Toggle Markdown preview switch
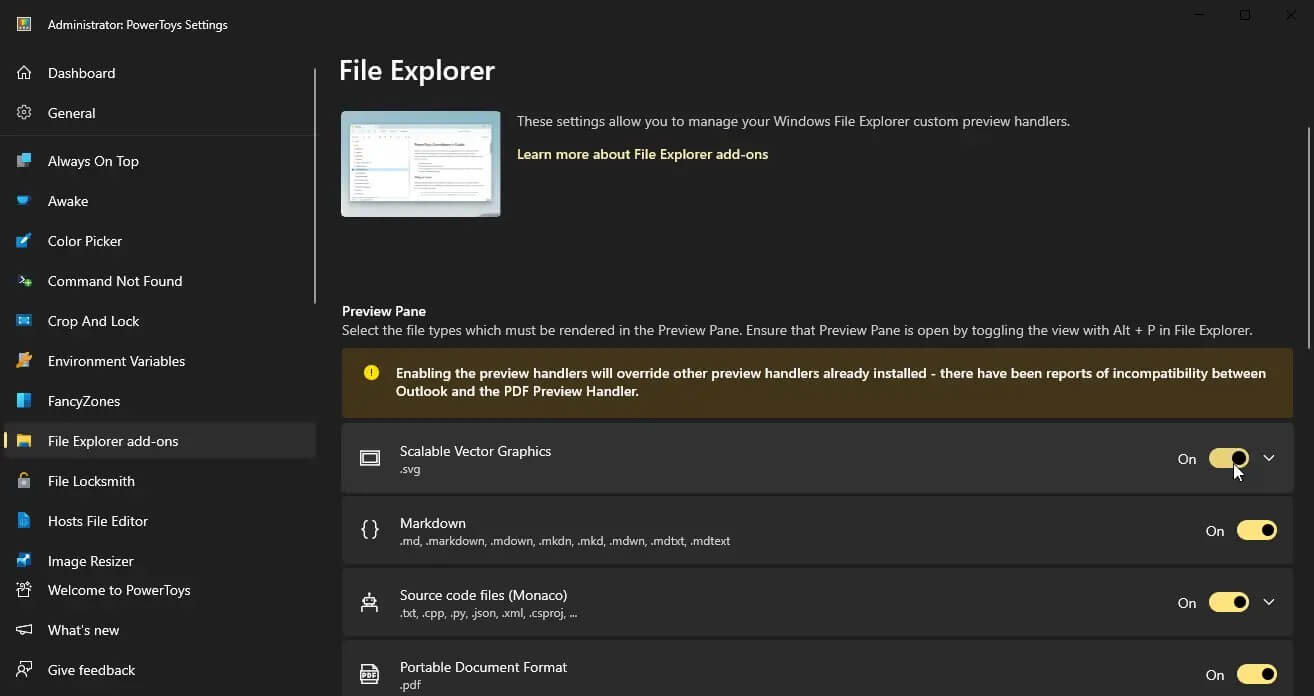The image size is (1314, 696). (x=1257, y=530)
